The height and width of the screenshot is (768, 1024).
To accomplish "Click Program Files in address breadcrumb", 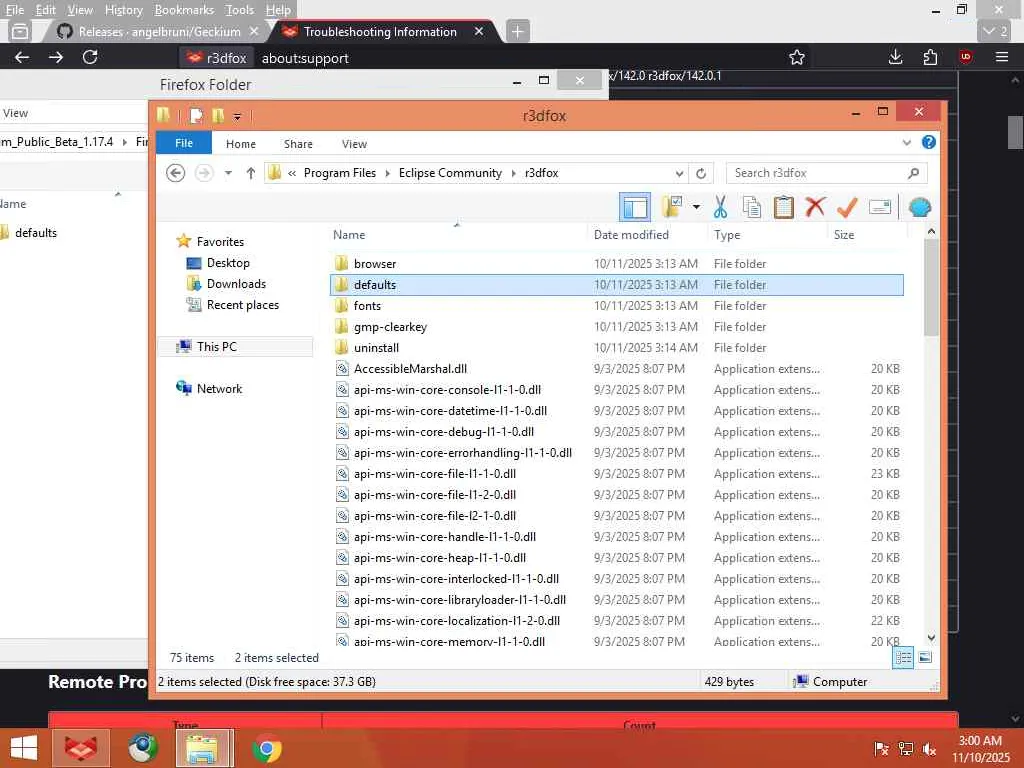I will [x=340, y=173].
